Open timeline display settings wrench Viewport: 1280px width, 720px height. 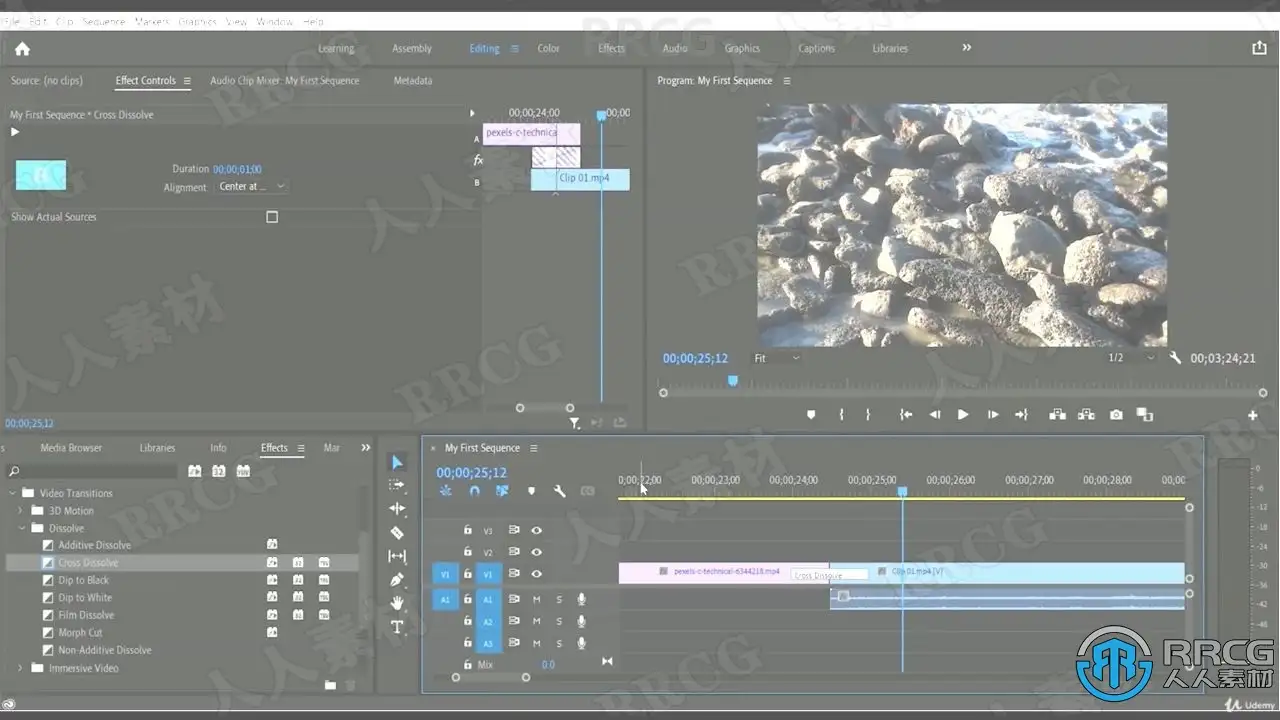pos(560,491)
